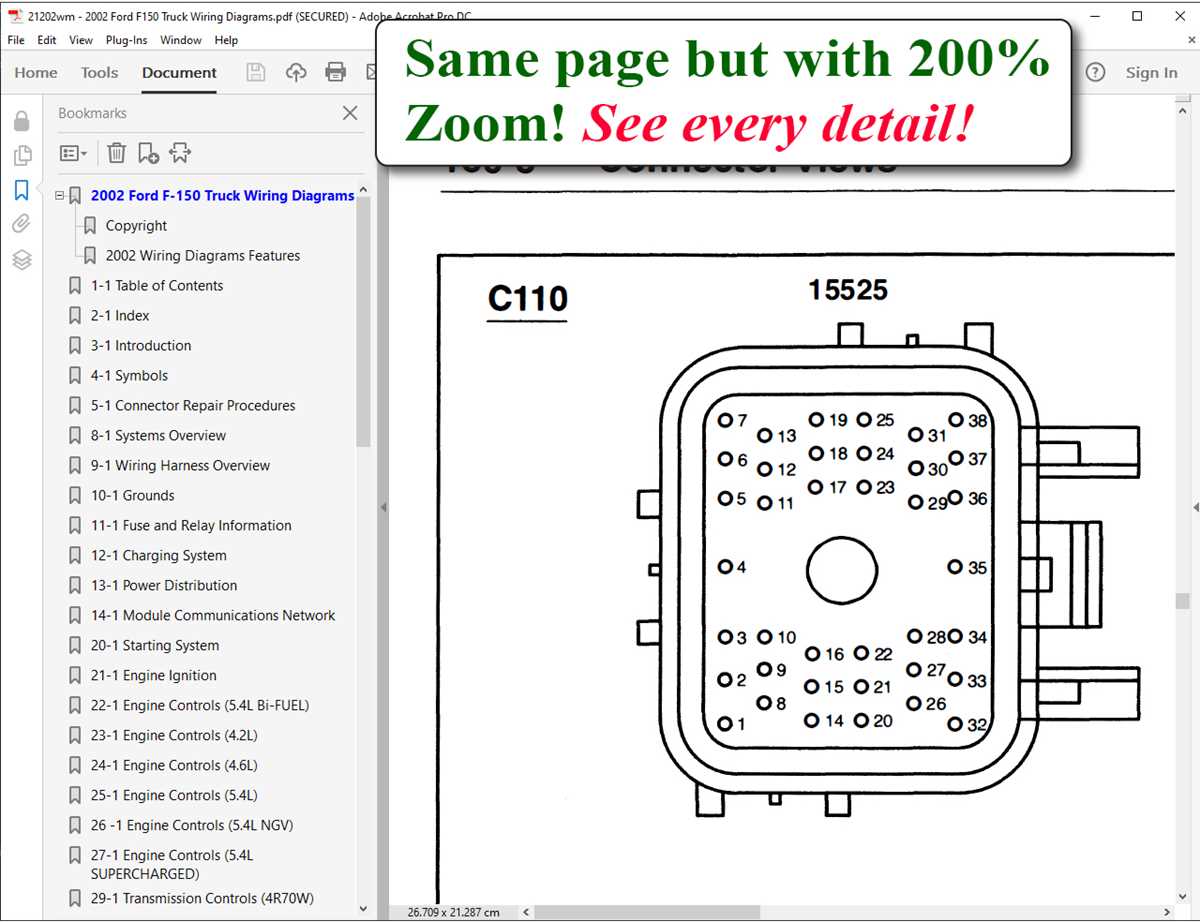Click bookmark icon beside 12-1 Charging System
The height and width of the screenshot is (922, 1200).
tap(75, 556)
